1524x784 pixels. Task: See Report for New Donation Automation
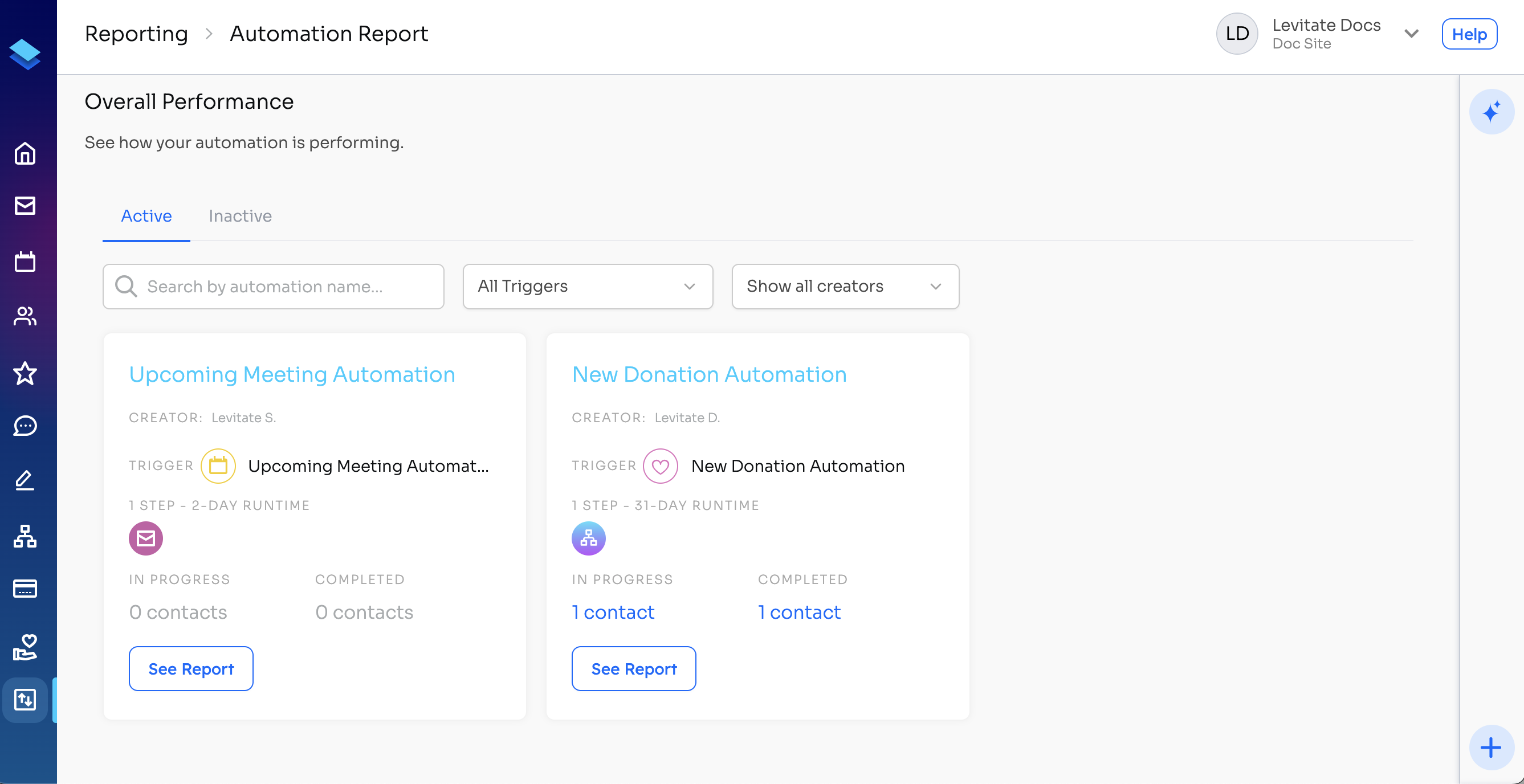pos(634,668)
